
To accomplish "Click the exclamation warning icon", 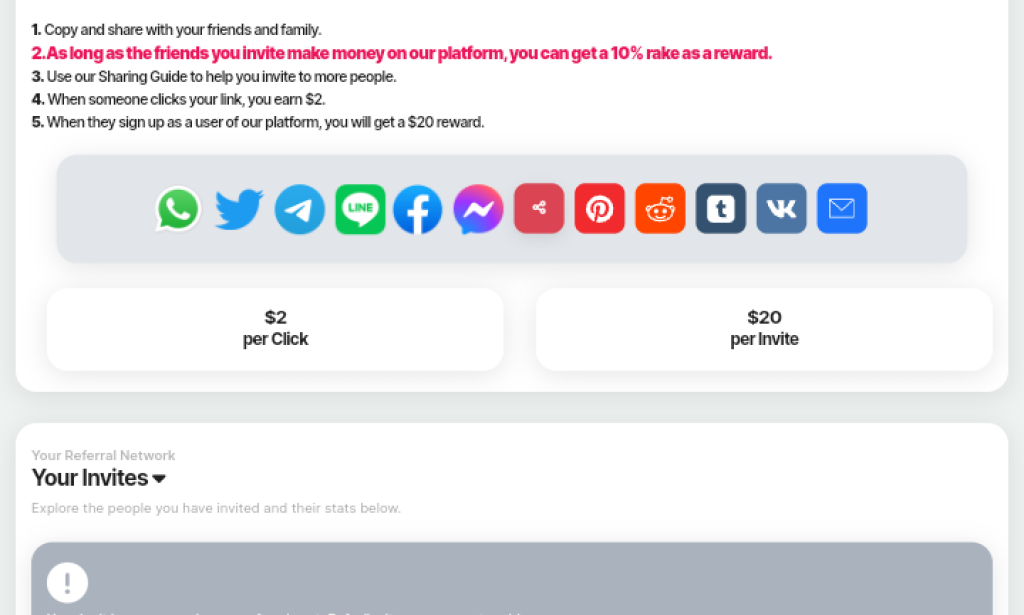I will (x=67, y=583).
